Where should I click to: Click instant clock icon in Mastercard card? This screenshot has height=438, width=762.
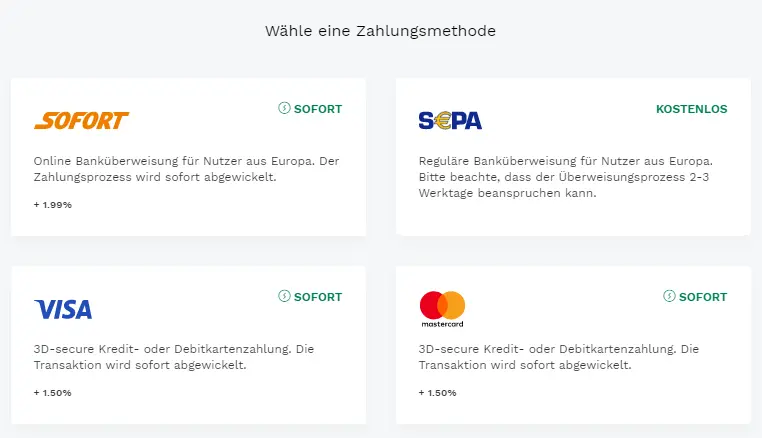(x=669, y=296)
